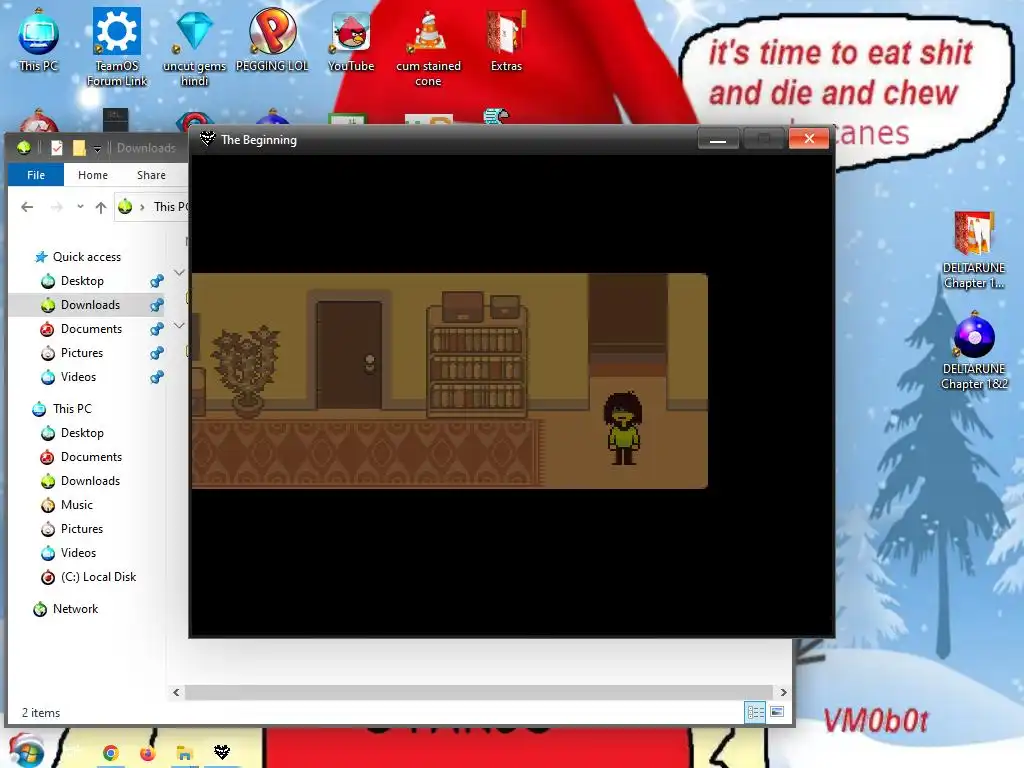Unpin Documents from Quick access

pyautogui.click(x=157, y=329)
